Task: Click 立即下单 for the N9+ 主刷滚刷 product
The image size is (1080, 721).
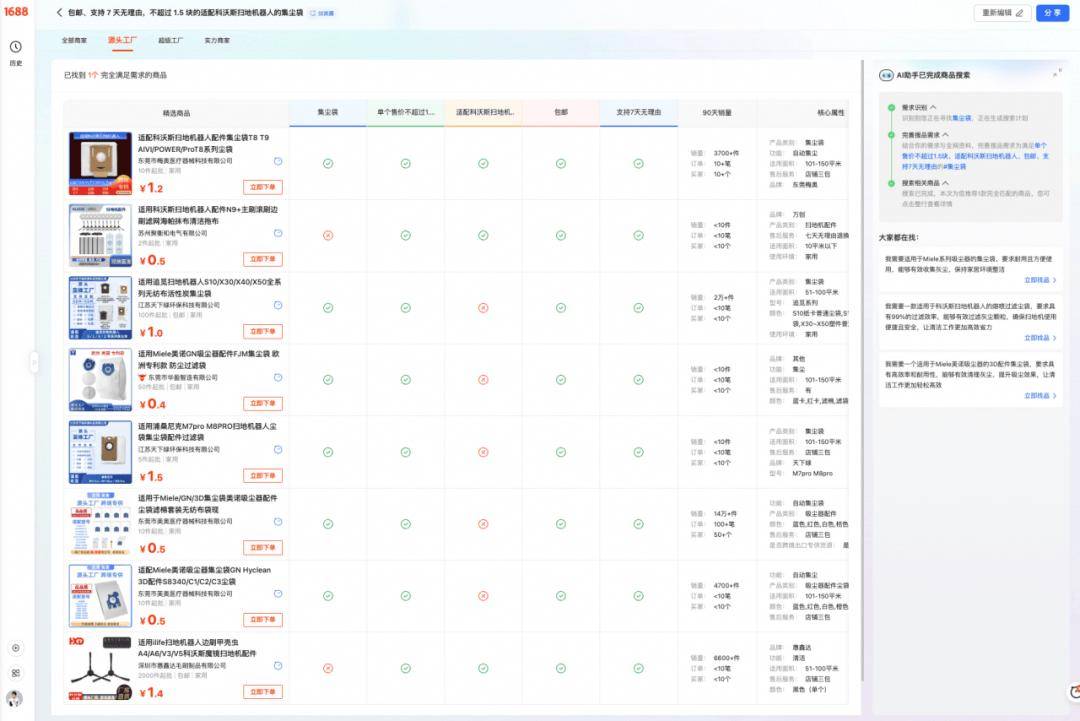Action: pyautogui.click(x=262, y=260)
